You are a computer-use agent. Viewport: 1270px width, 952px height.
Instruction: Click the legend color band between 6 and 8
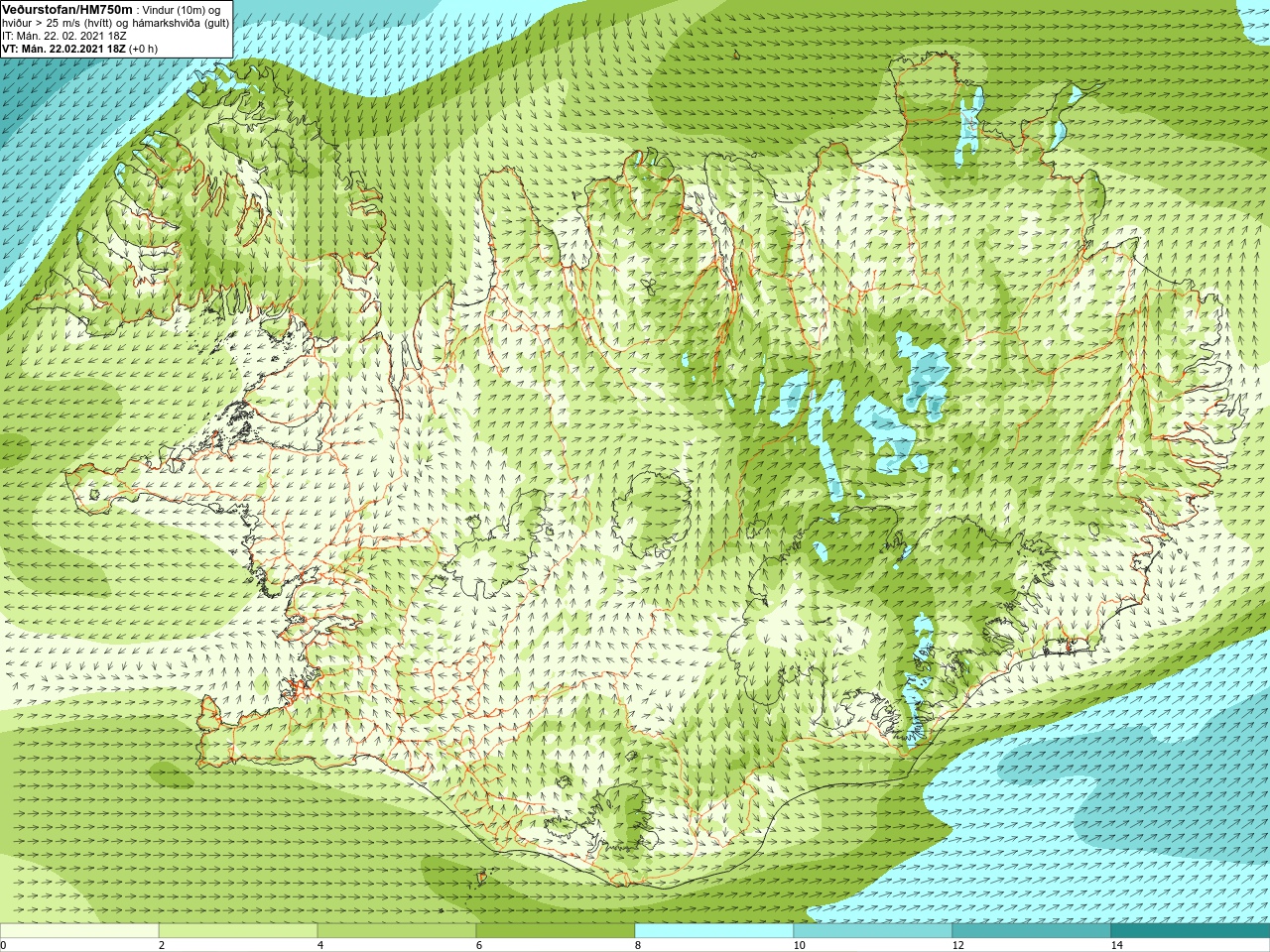click(556, 931)
